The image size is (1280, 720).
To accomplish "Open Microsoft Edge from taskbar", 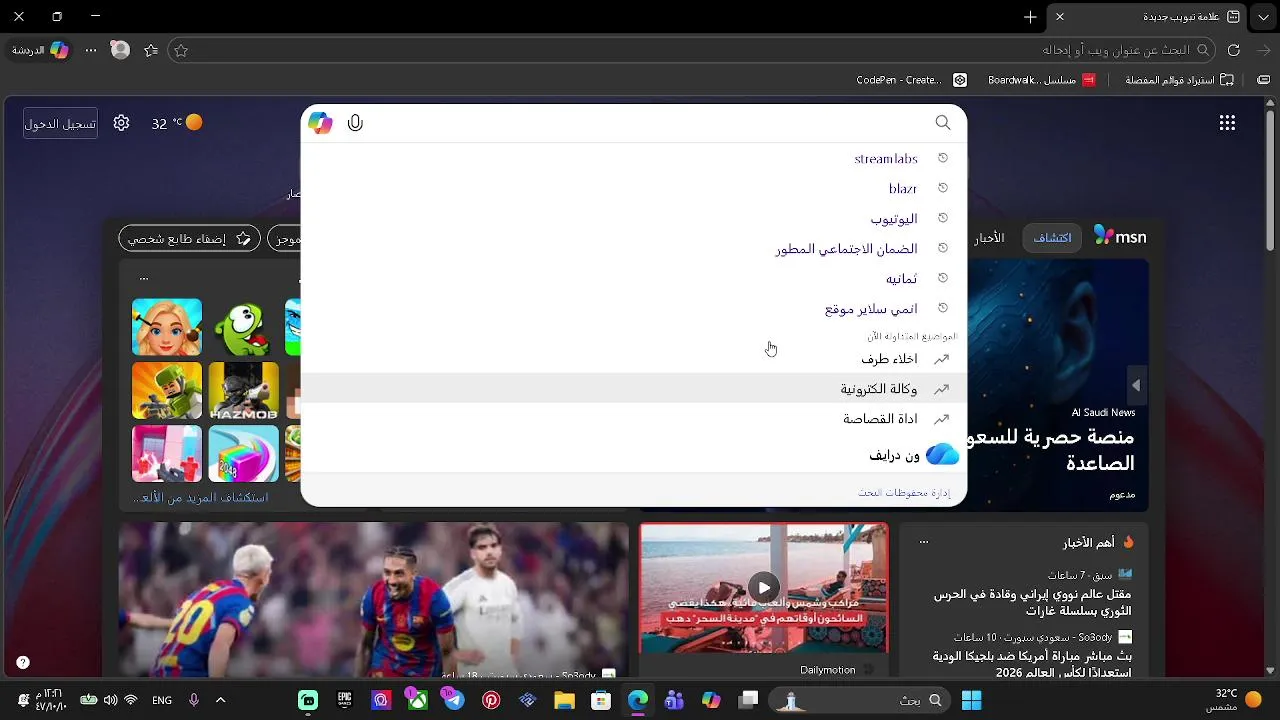I will (x=638, y=700).
